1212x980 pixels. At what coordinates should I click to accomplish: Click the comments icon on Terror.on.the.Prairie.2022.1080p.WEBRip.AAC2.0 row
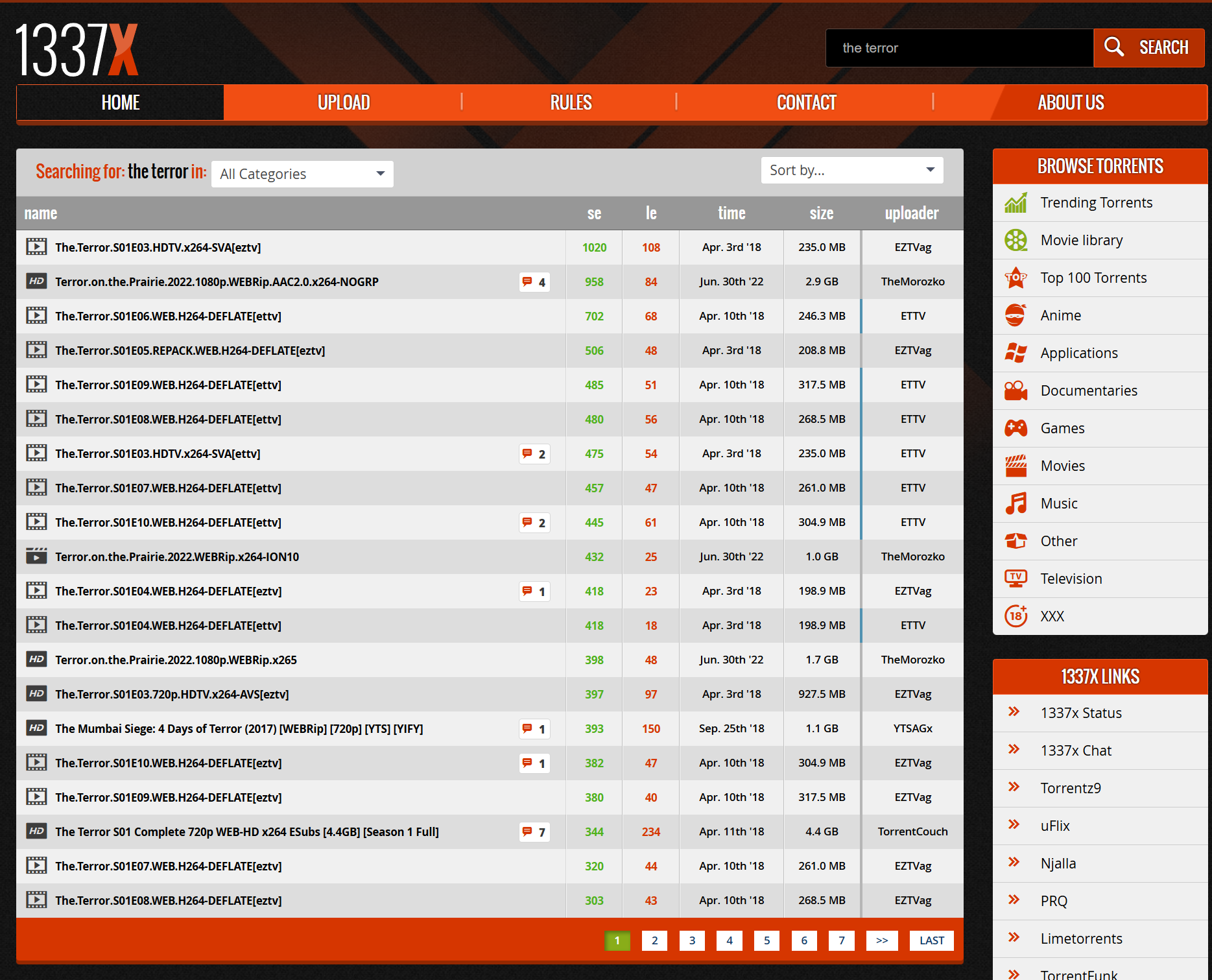click(x=527, y=281)
